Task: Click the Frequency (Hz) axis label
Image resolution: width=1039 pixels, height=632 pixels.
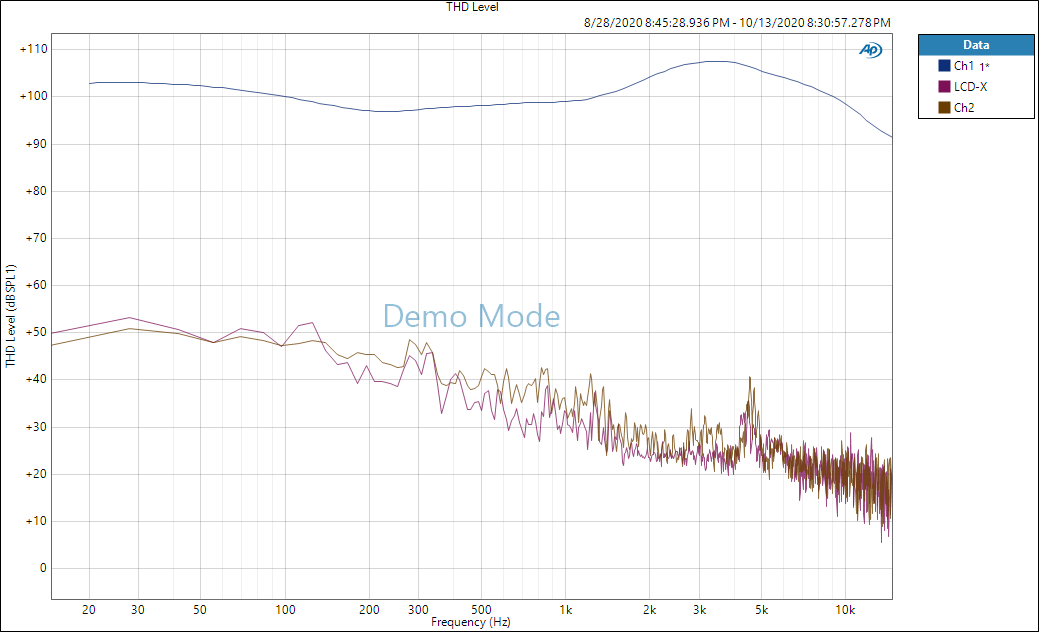Action: pos(470,622)
